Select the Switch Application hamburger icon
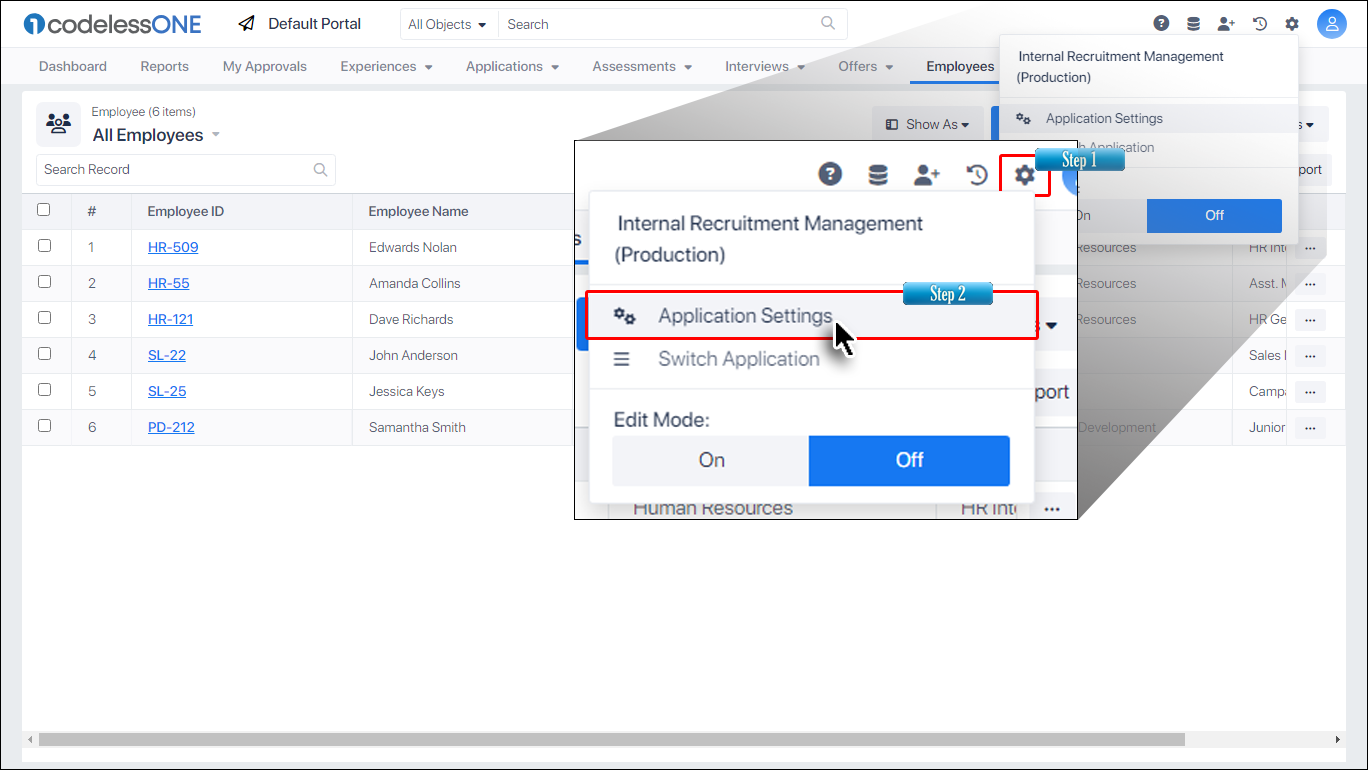Screen dimensions: 1368x770 click(622, 359)
